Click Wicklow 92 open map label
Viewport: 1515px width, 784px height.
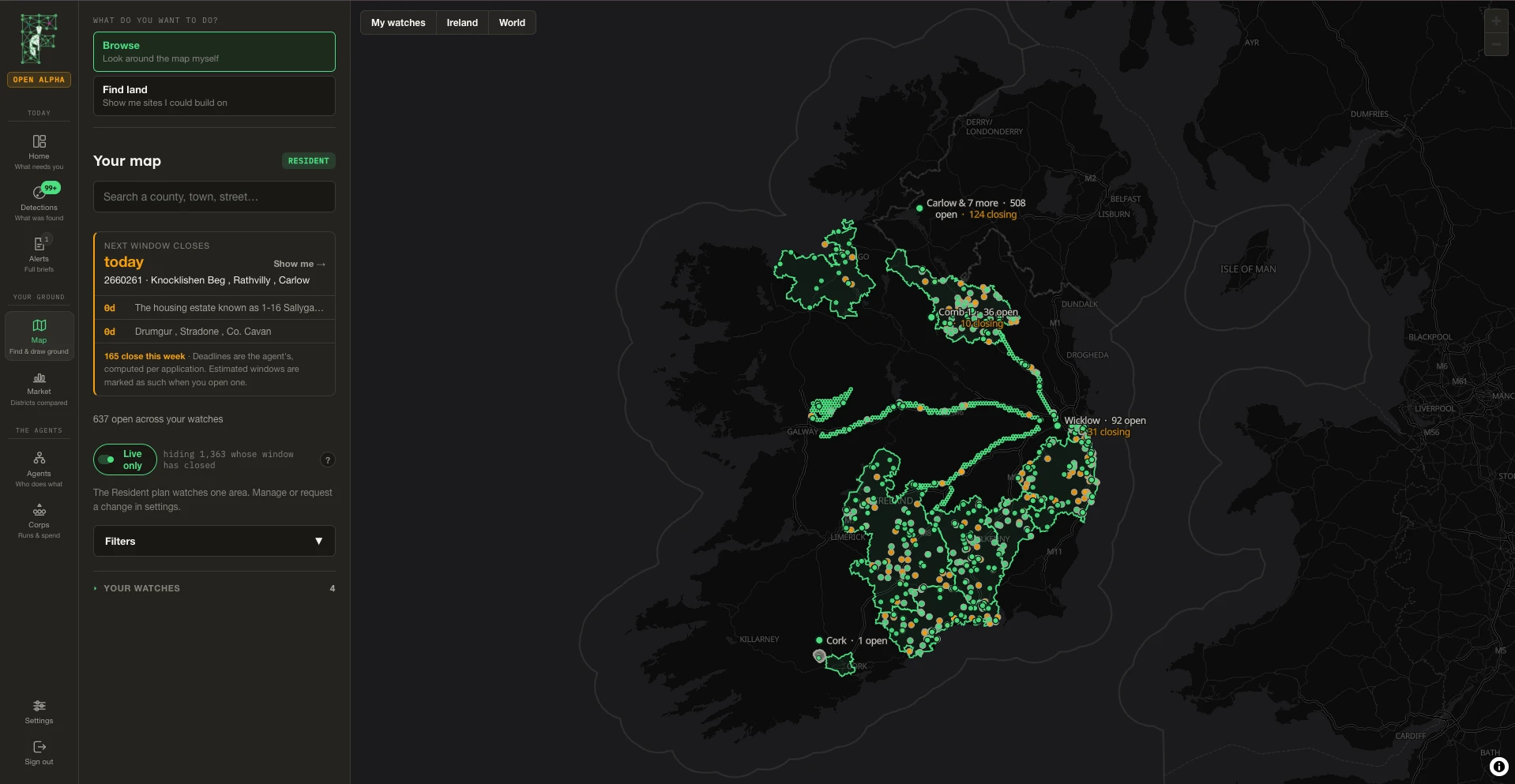1104,421
